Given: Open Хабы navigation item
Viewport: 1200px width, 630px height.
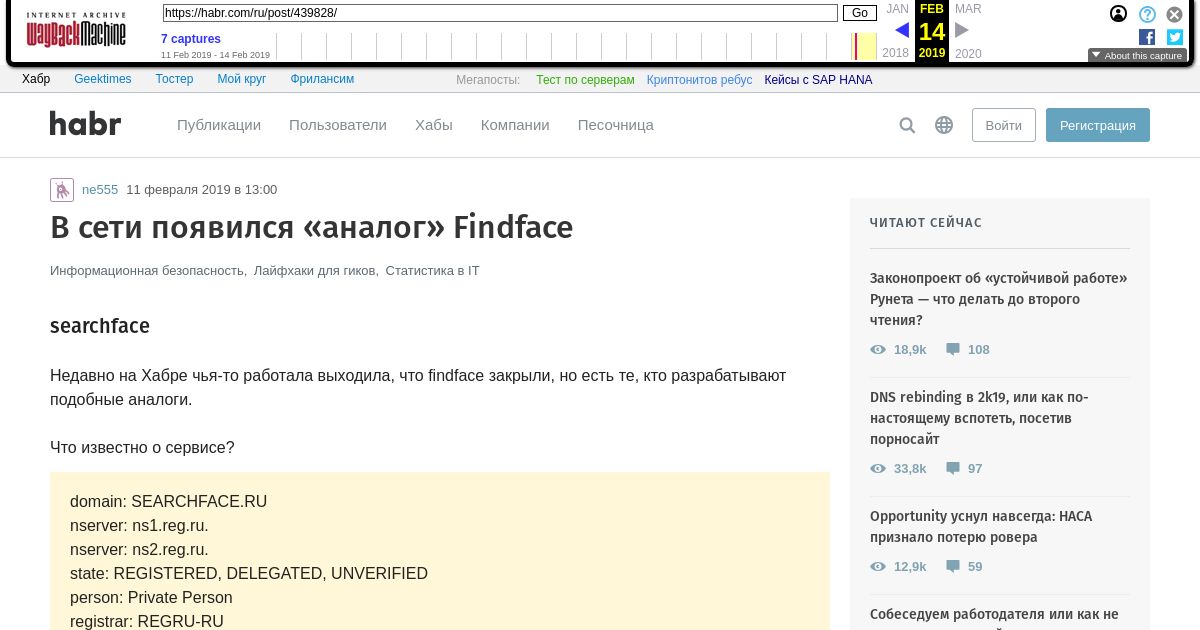Looking at the screenshot, I should pos(434,125).
